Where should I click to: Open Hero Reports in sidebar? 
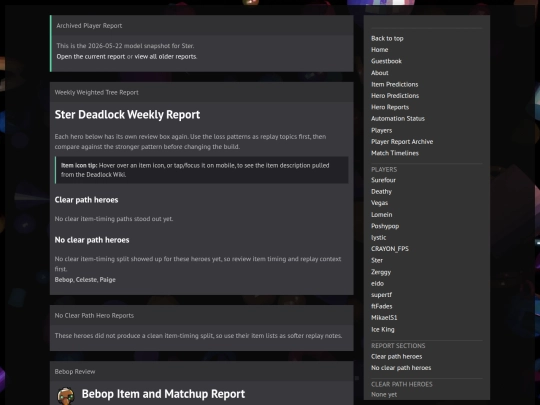(x=390, y=107)
